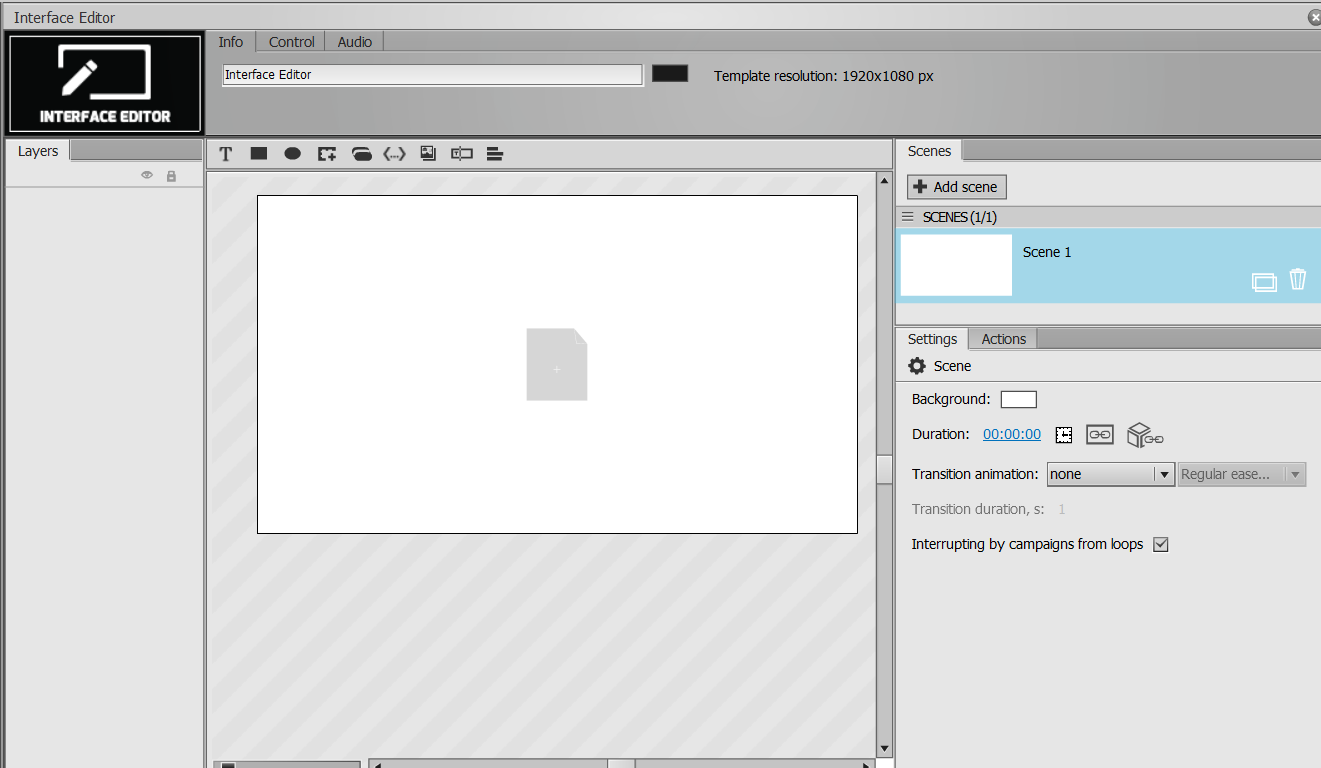Select the Ellipse shape tool

click(293, 154)
